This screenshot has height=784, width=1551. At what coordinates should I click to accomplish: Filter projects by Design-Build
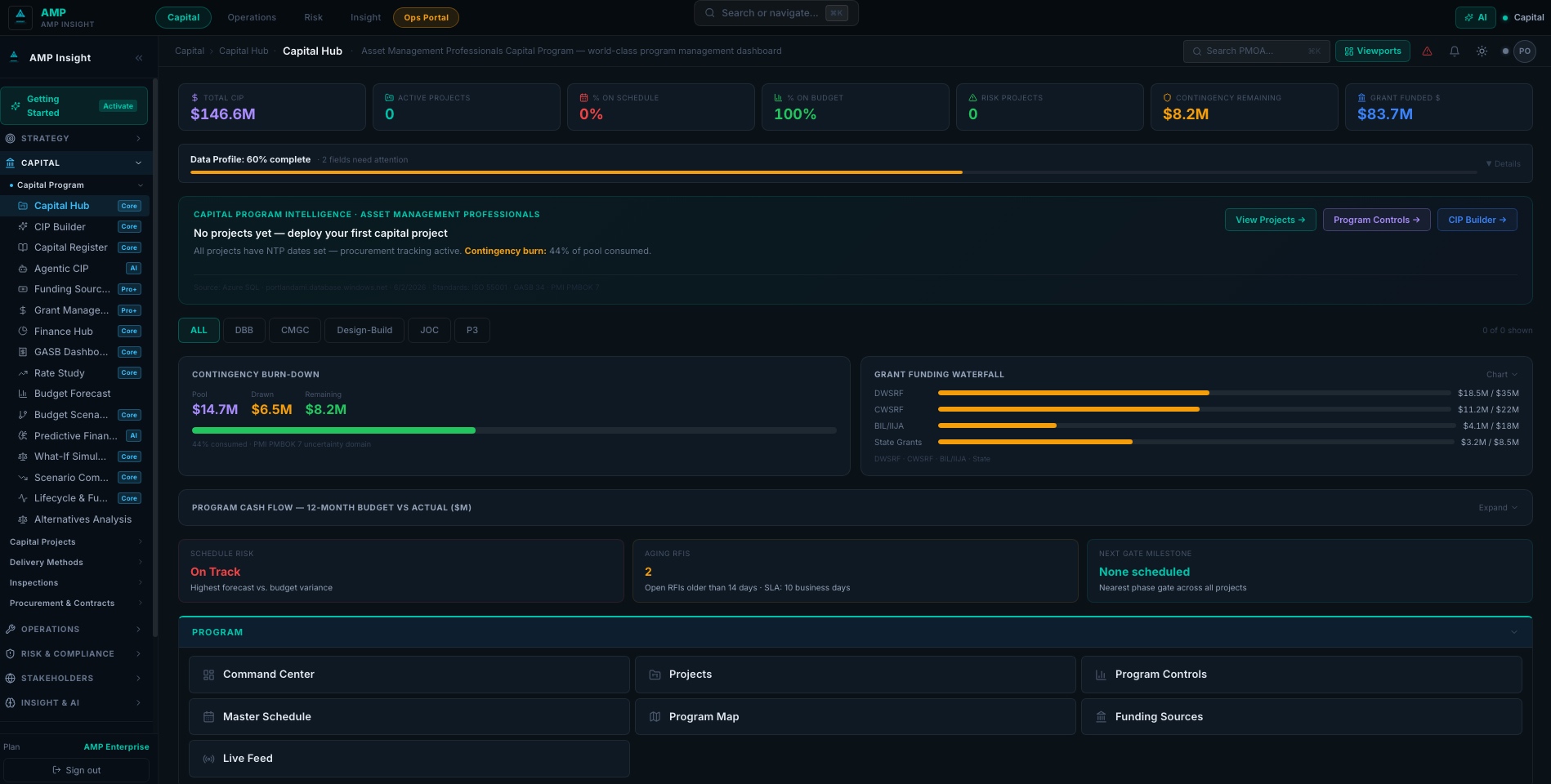[x=364, y=330]
